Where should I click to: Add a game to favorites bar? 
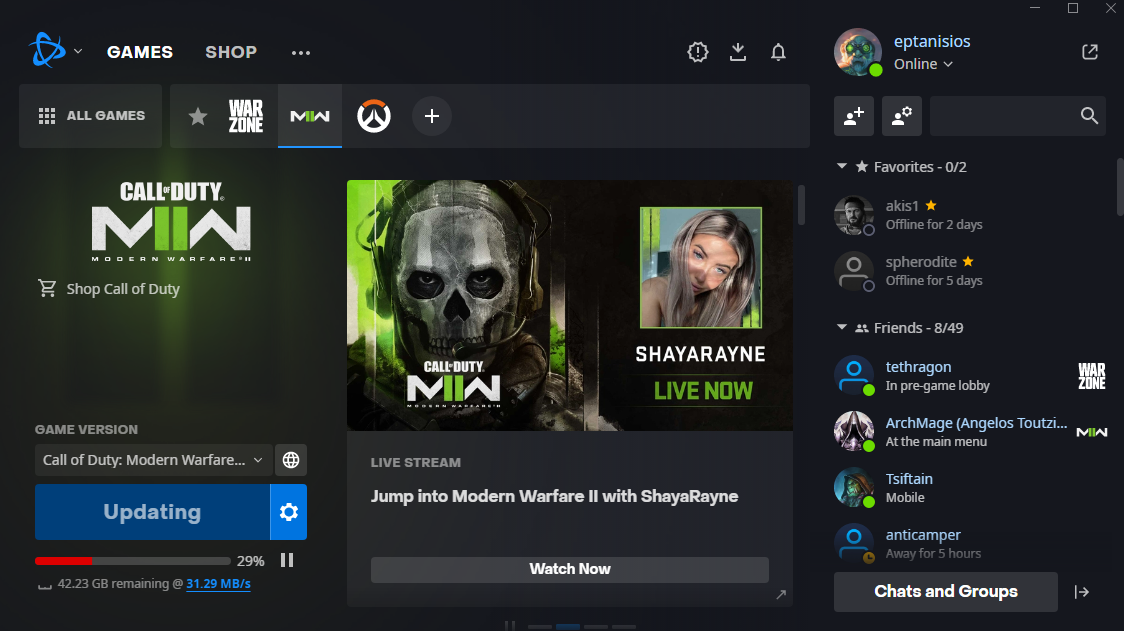(x=432, y=116)
